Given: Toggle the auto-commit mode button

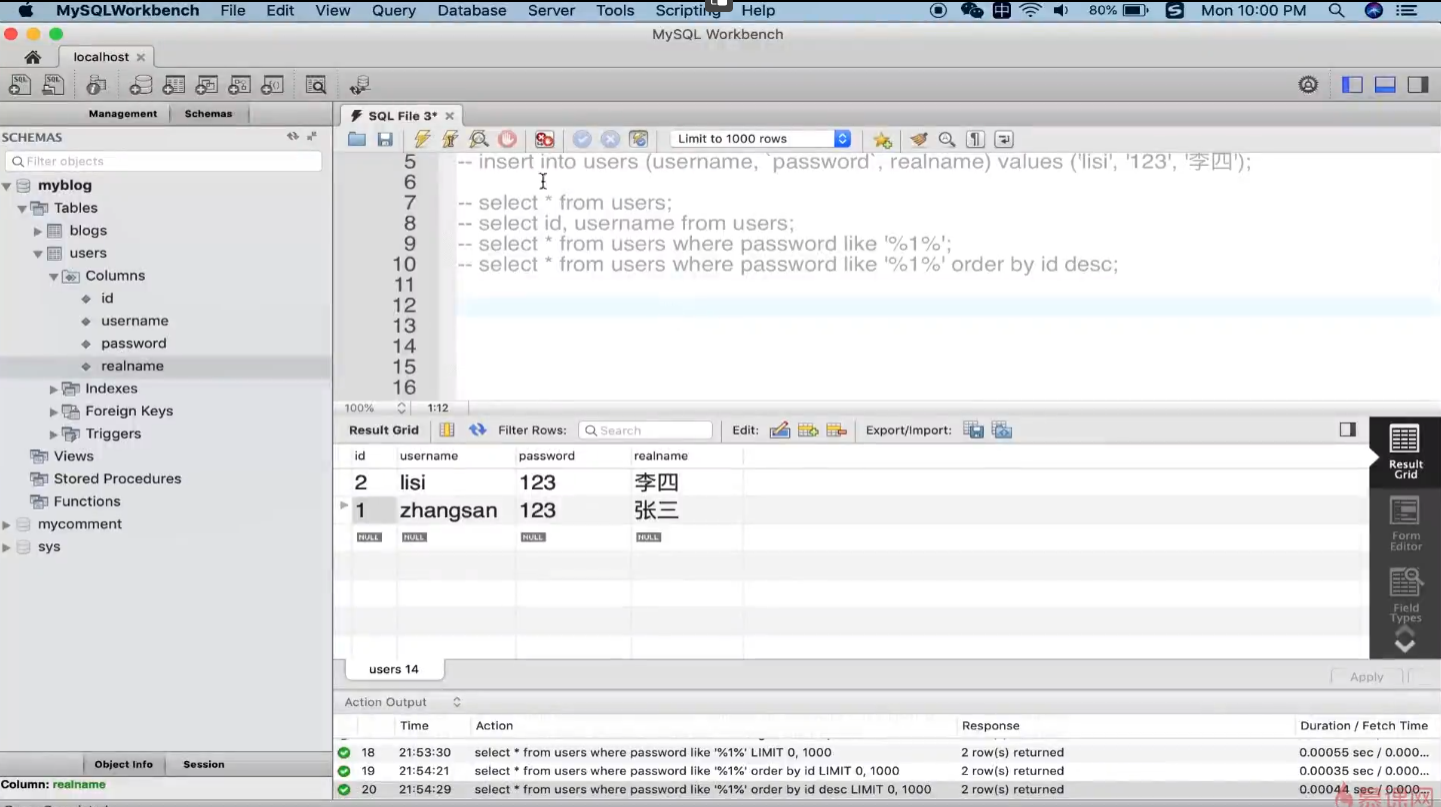Looking at the screenshot, I should tap(639, 139).
